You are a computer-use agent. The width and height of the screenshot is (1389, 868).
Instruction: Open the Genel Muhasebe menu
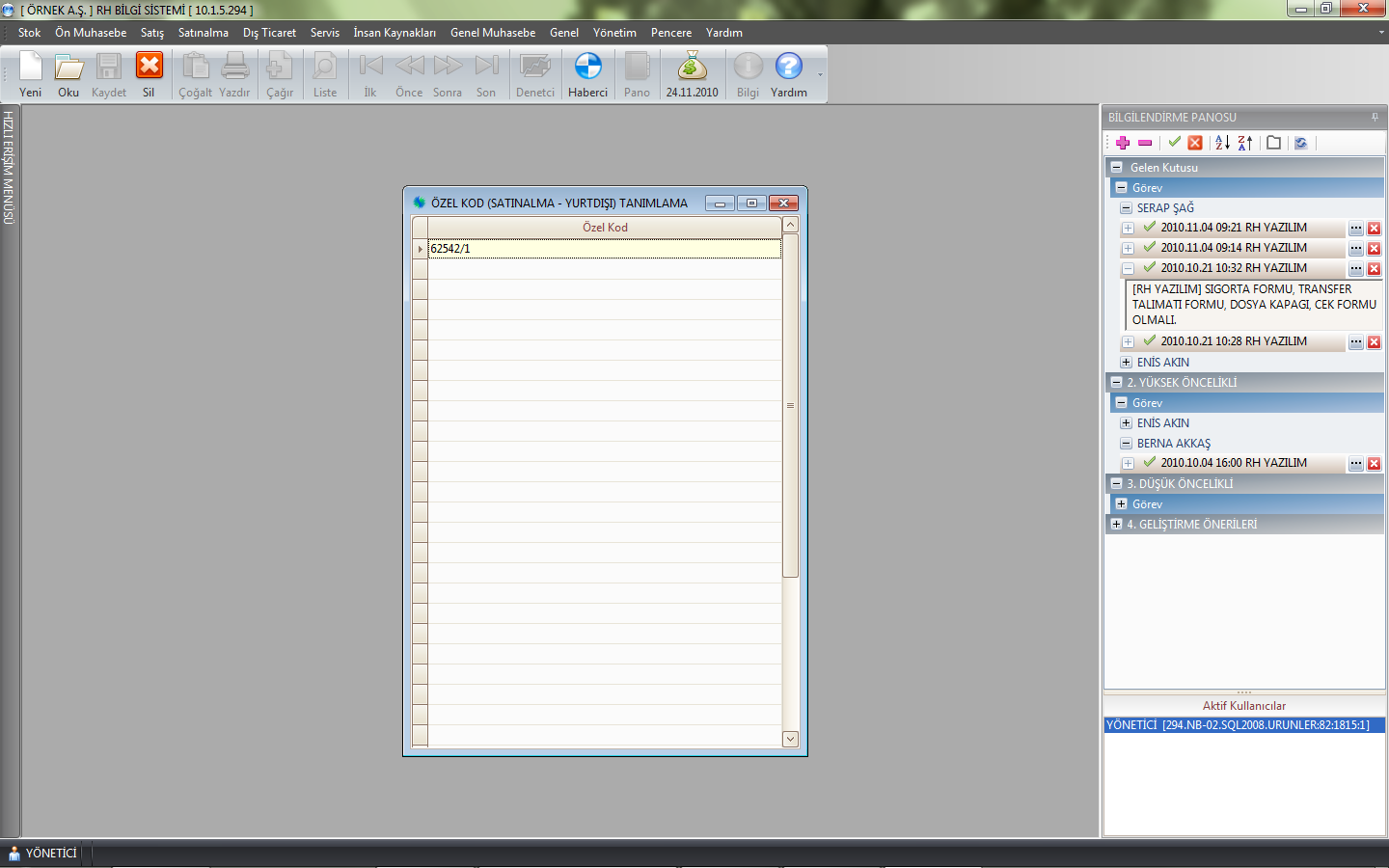[x=492, y=33]
